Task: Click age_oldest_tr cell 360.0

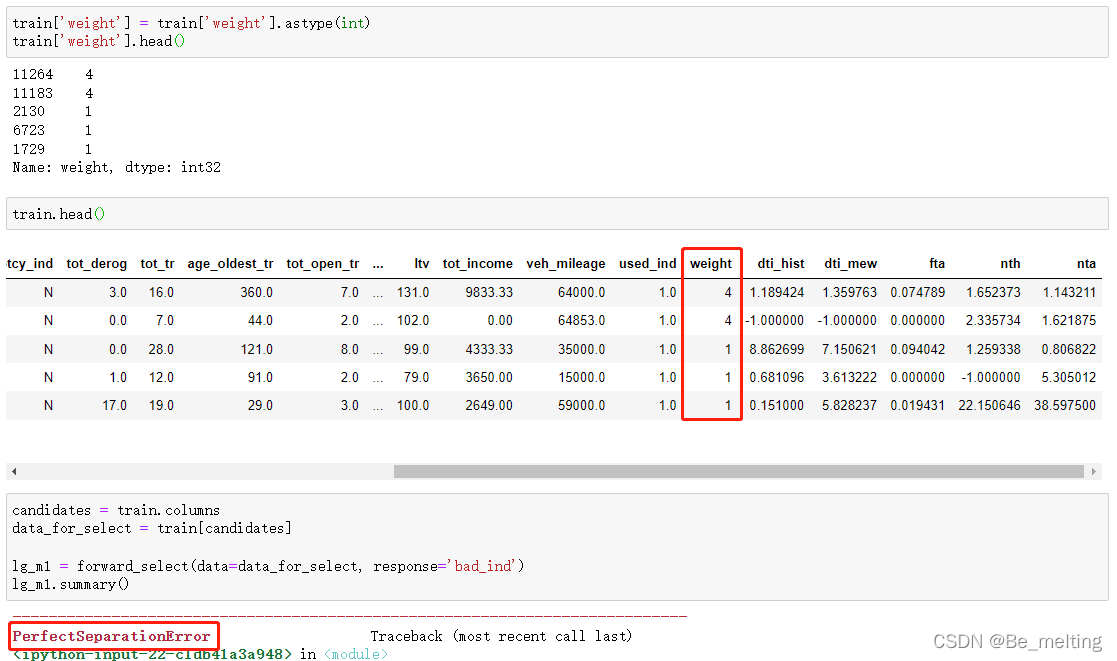Action: pyautogui.click(x=256, y=292)
